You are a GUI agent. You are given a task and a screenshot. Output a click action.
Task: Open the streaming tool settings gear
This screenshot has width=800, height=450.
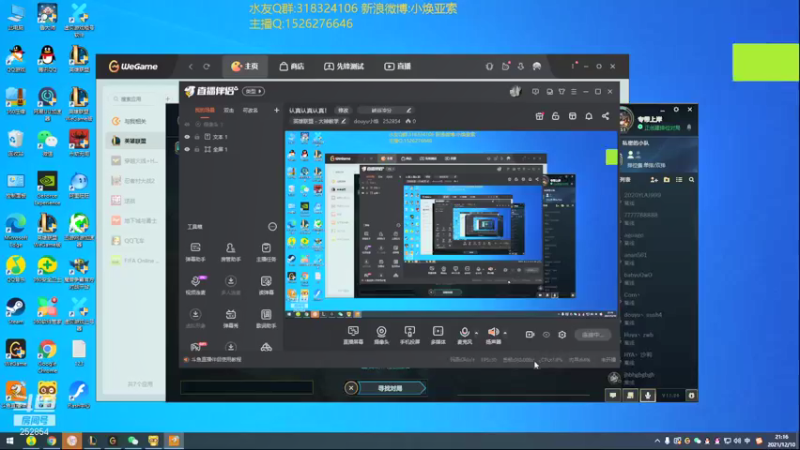[x=562, y=335]
